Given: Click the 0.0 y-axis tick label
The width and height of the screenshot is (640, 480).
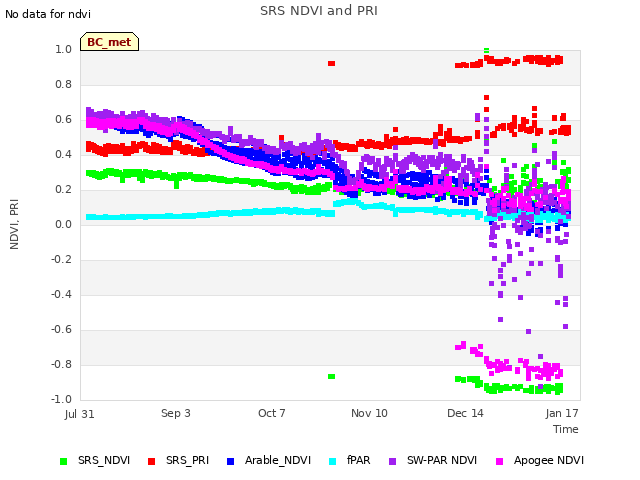Looking at the screenshot, I should coord(63,224).
